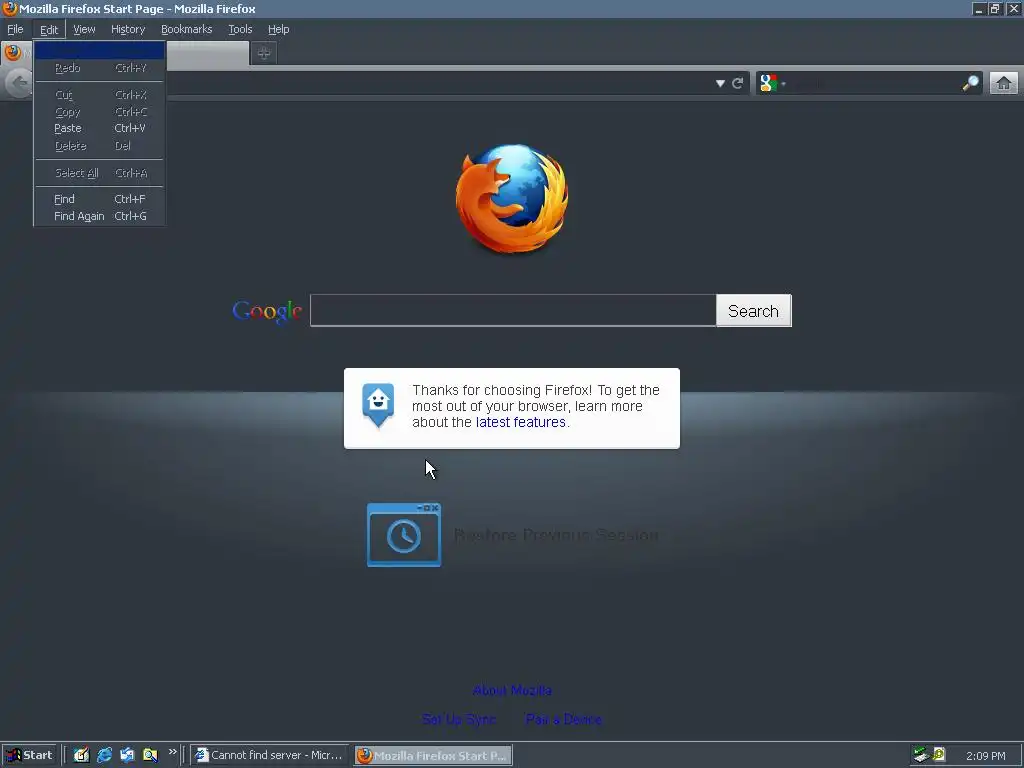Screen dimensions: 1024x768
Task: Expand hidden quick launch items chevron
Action: [172, 752]
